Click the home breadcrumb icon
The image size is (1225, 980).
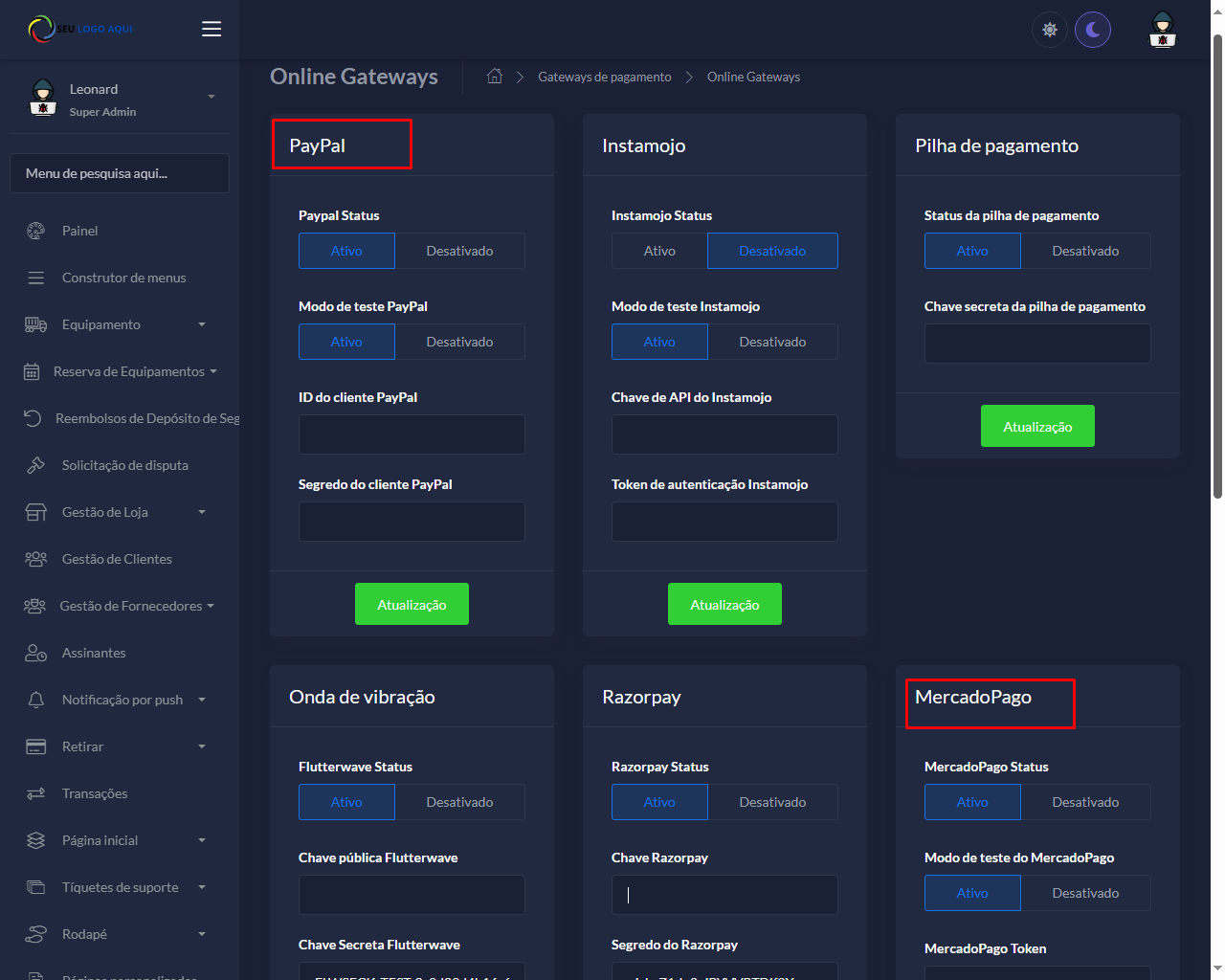pyautogui.click(x=495, y=77)
